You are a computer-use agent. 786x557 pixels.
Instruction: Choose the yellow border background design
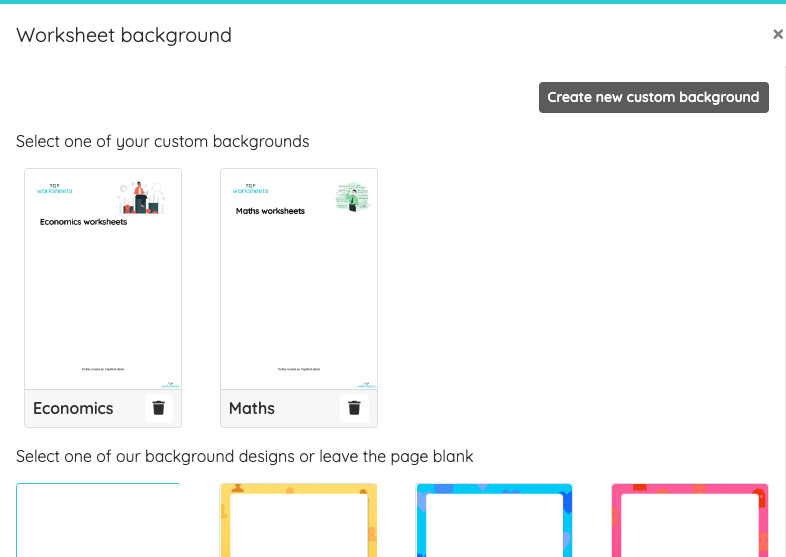point(298,520)
